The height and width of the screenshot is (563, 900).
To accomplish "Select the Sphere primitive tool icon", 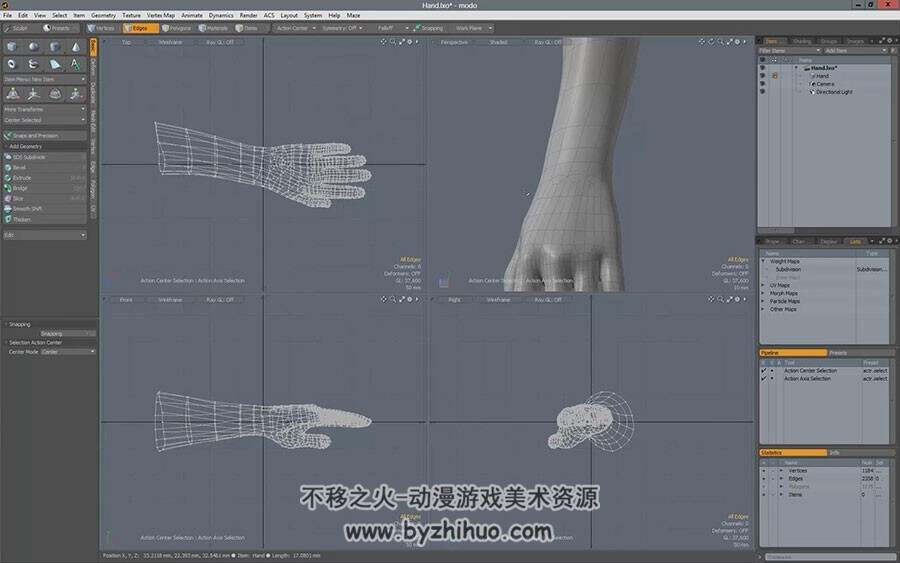I will pyautogui.click(x=33, y=46).
